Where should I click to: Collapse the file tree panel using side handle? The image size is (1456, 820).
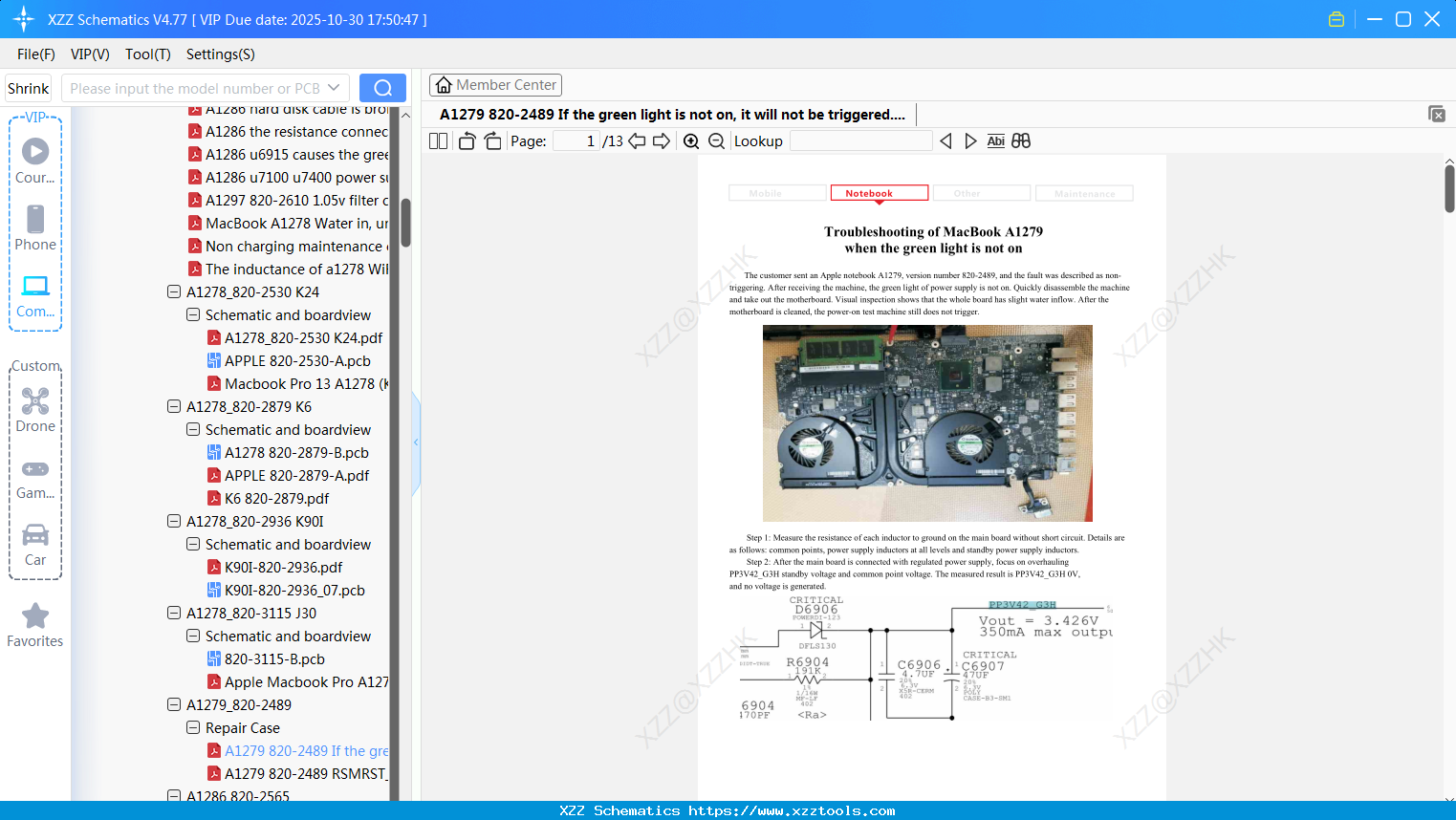click(416, 442)
